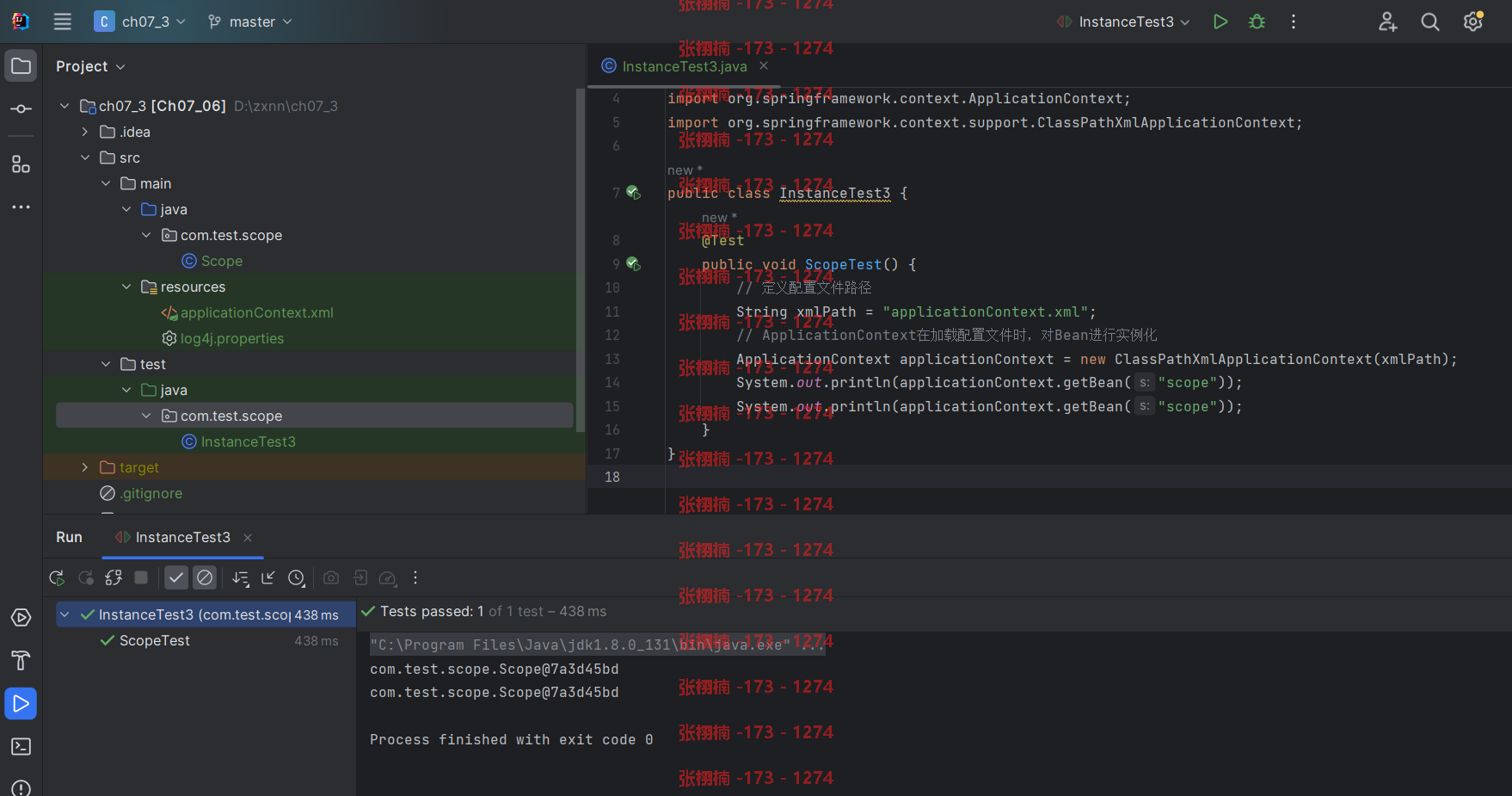Open the master branch dropdown
1512x796 pixels.
click(250, 22)
